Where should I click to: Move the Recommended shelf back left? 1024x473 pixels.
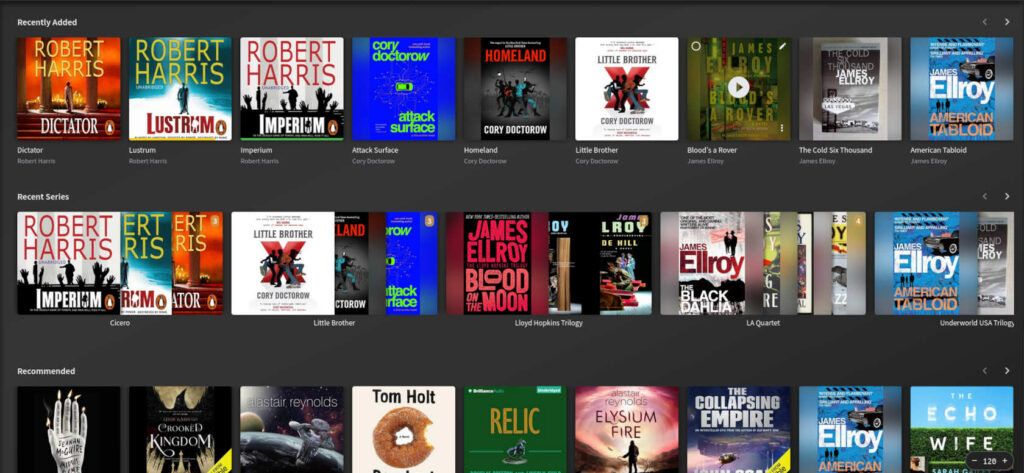click(x=985, y=371)
